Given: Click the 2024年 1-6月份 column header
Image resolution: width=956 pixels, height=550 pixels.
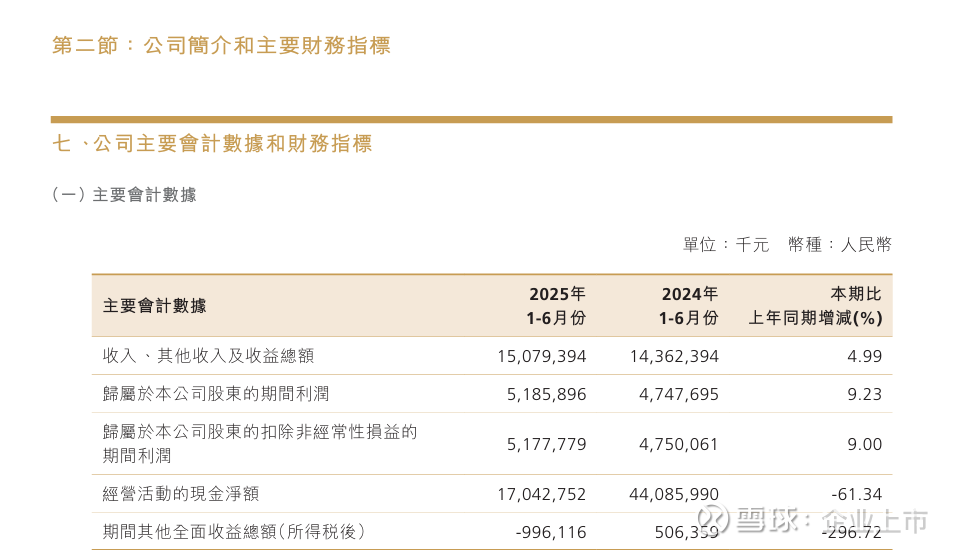Looking at the screenshot, I should tap(688, 305).
